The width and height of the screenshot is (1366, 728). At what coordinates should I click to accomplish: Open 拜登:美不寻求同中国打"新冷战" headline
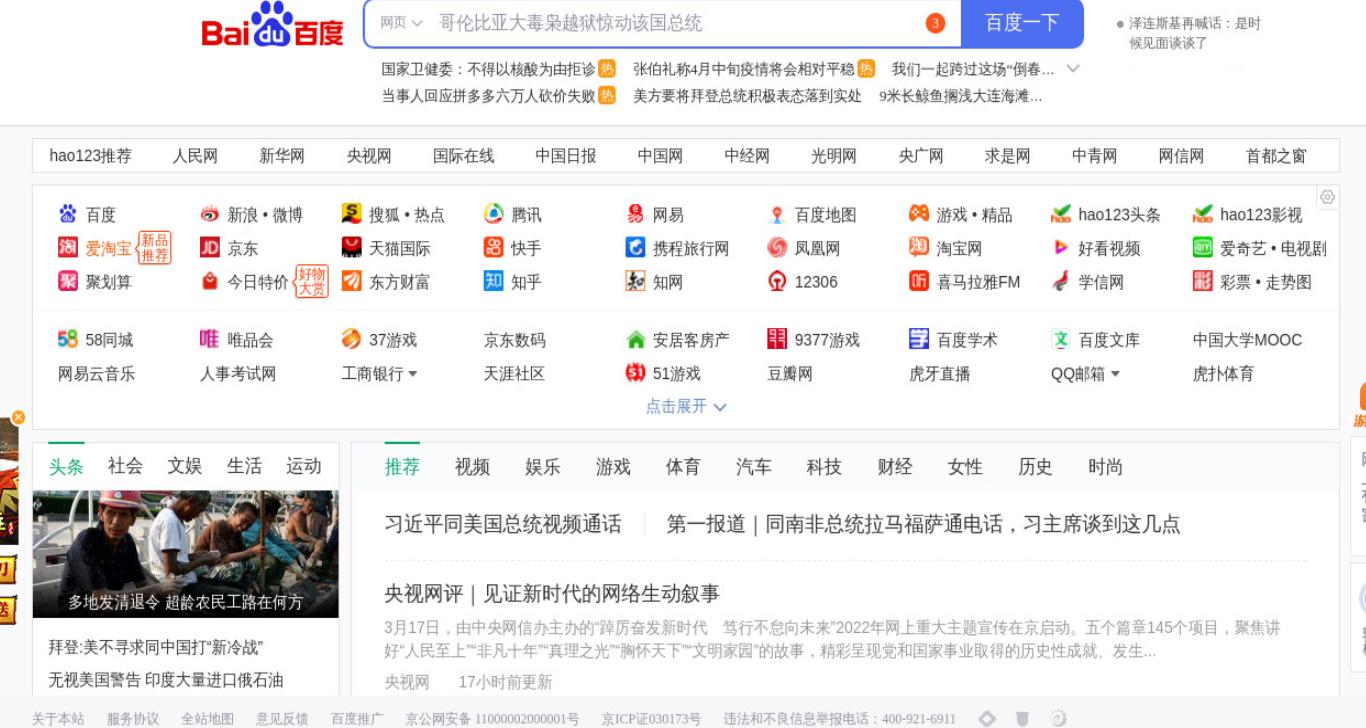[156, 648]
